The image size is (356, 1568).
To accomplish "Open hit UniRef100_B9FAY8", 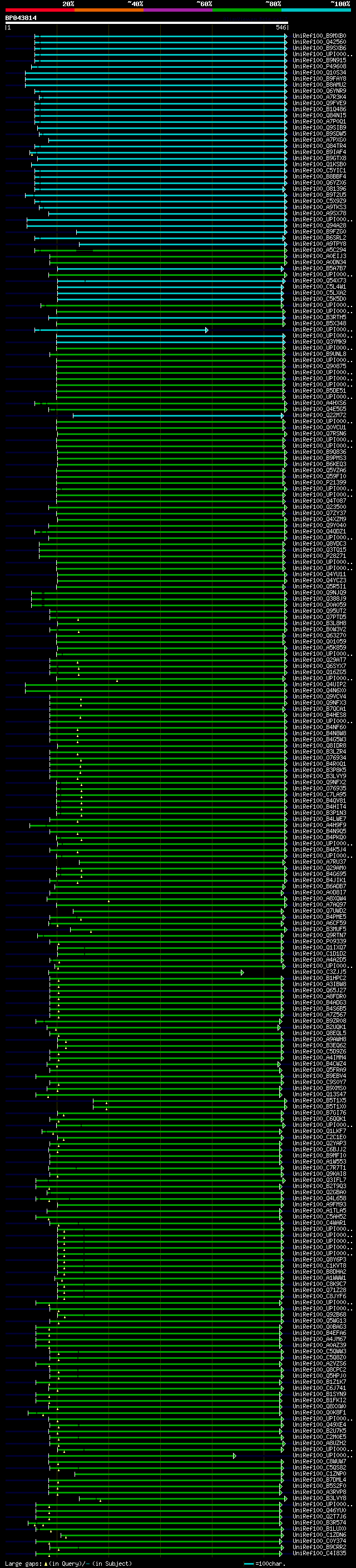I will click(x=319, y=78).
